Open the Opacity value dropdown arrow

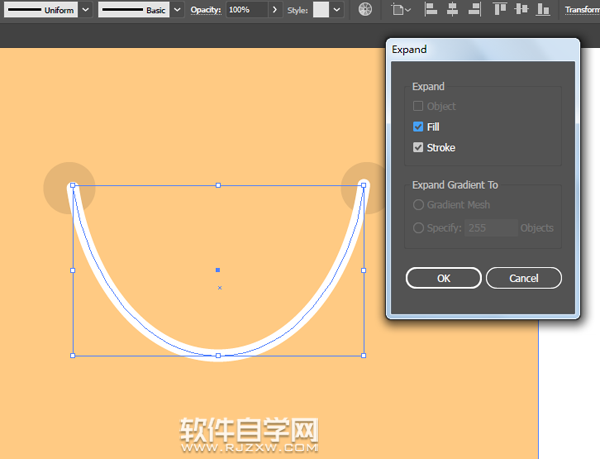pyautogui.click(x=274, y=9)
